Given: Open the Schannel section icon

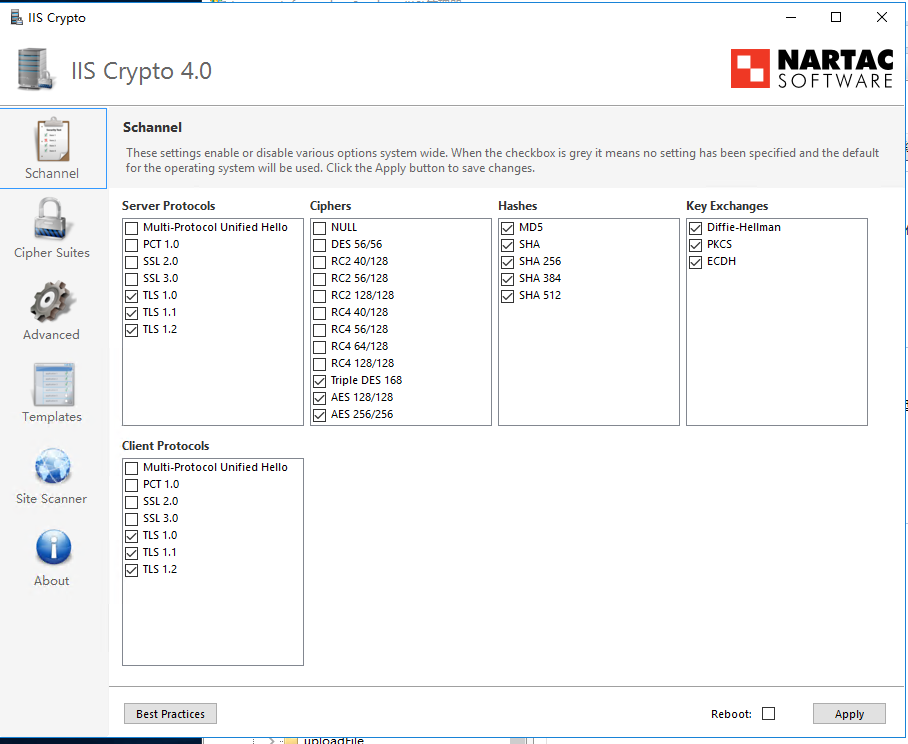Looking at the screenshot, I should point(53,140).
